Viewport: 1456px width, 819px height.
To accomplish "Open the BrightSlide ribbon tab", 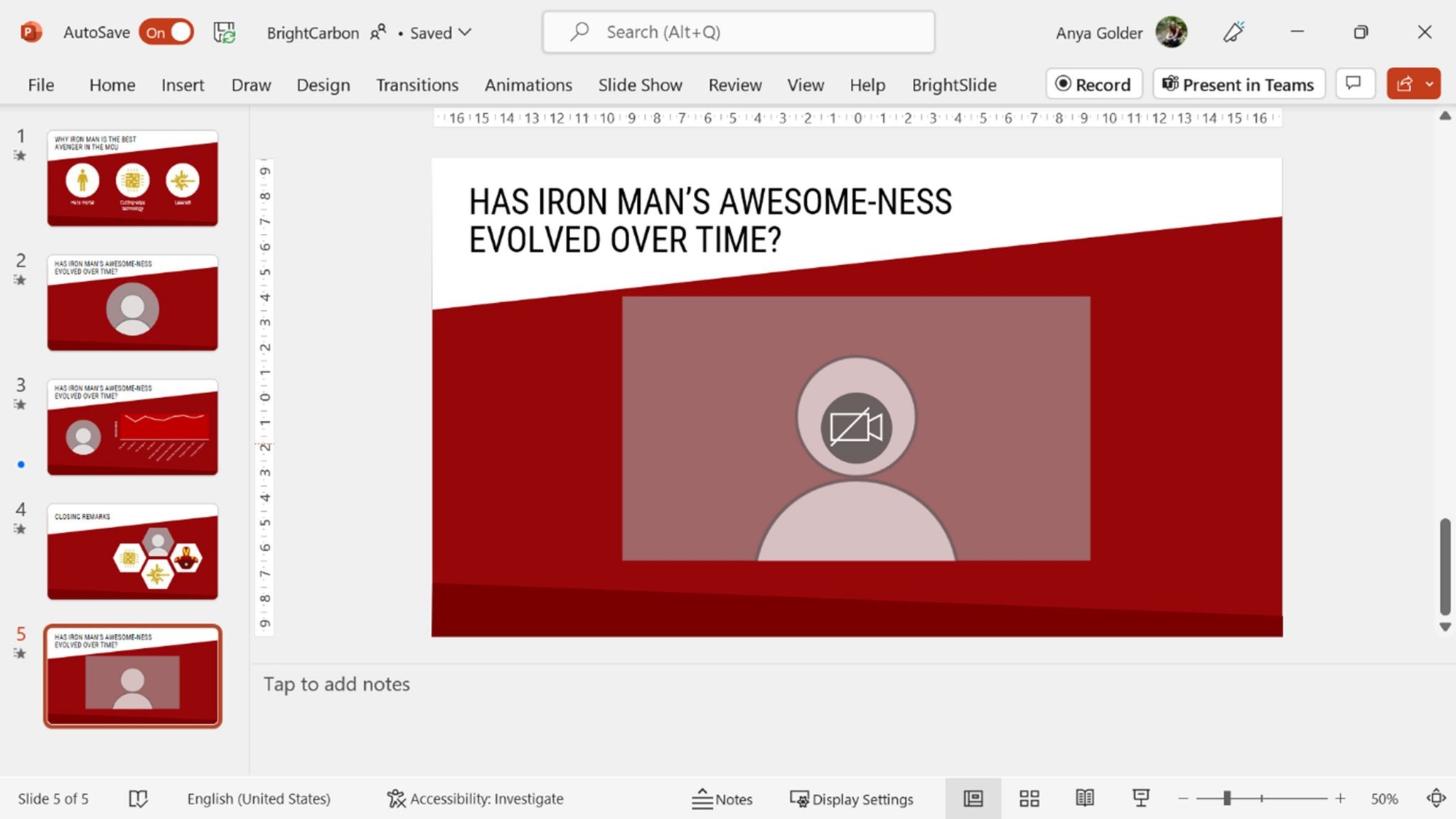I will pyautogui.click(x=953, y=85).
